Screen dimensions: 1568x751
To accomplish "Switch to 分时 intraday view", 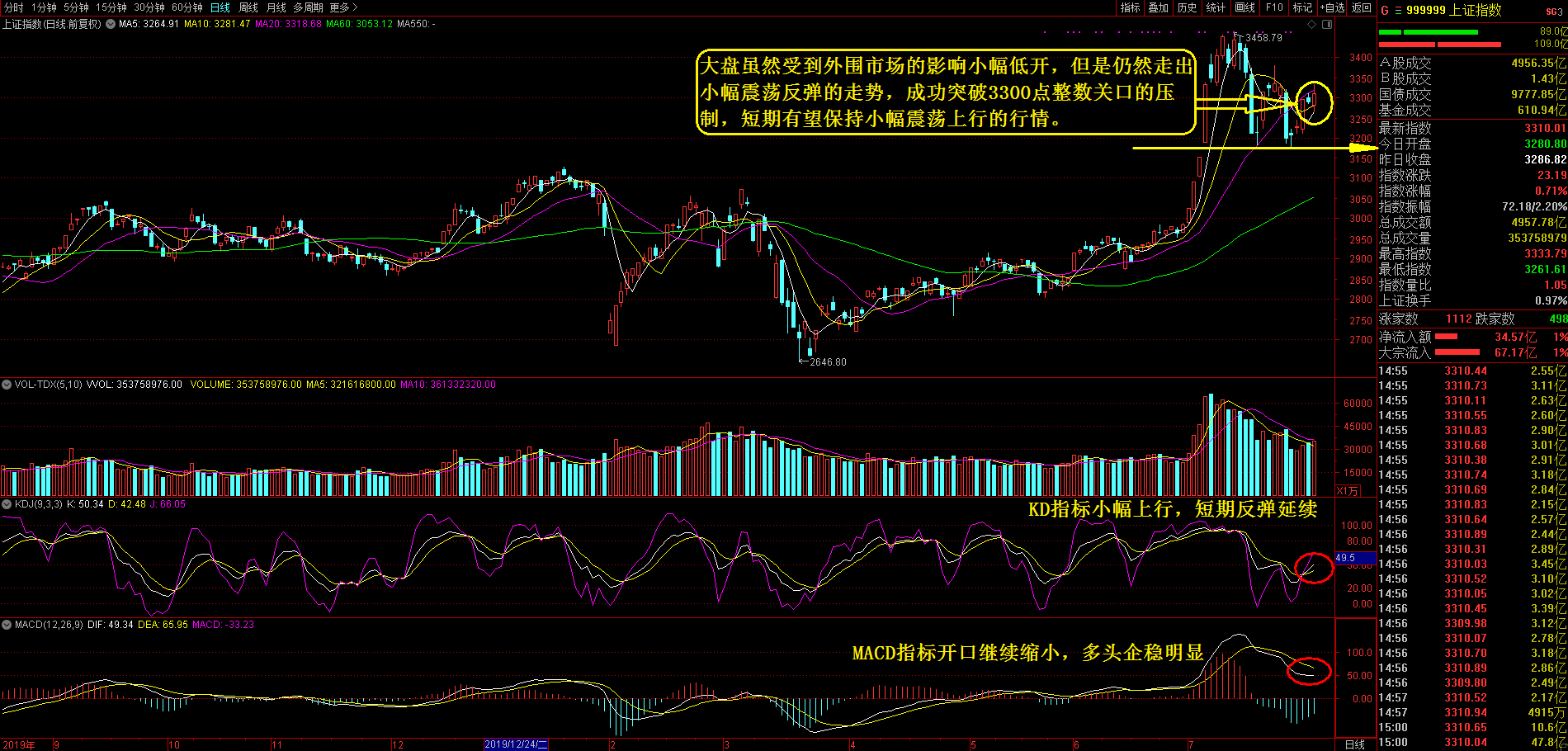I will (x=14, y=7).
